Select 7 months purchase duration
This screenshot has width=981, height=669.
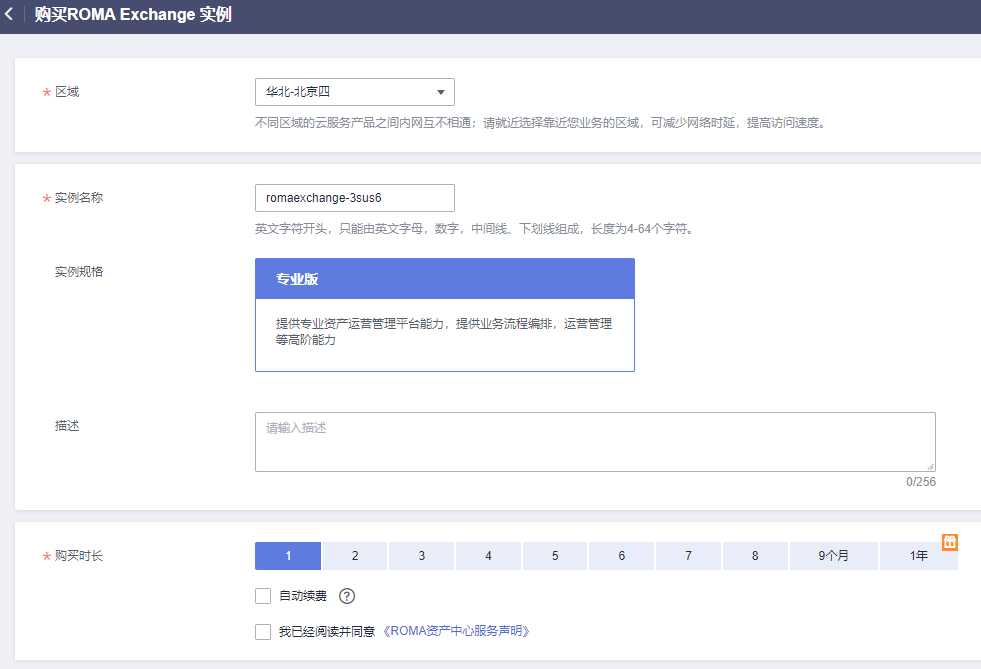688,556
